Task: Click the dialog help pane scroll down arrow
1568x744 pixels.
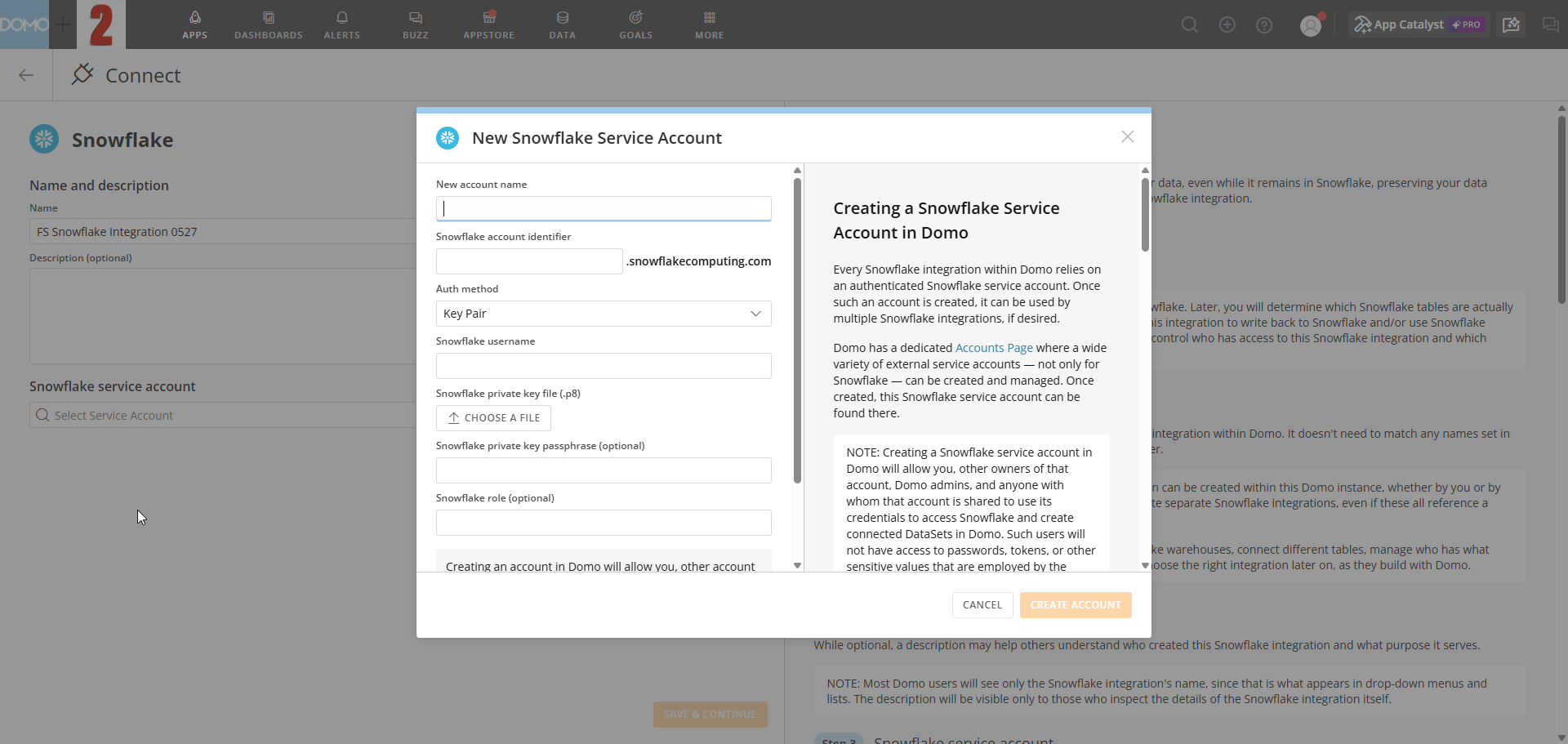Action: (1145, 565)
